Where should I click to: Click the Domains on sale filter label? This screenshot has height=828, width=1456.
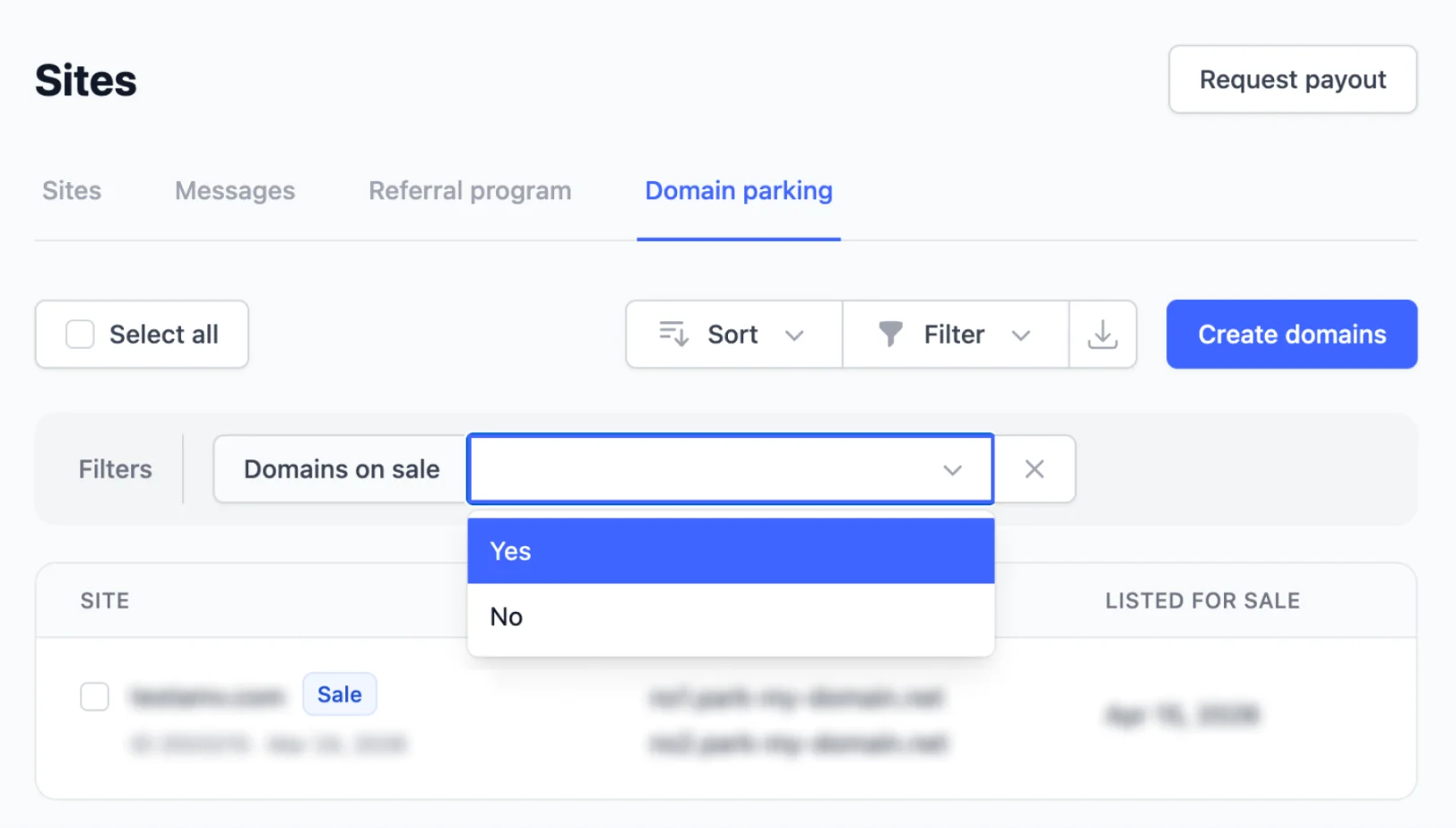[x=342, y=469]
